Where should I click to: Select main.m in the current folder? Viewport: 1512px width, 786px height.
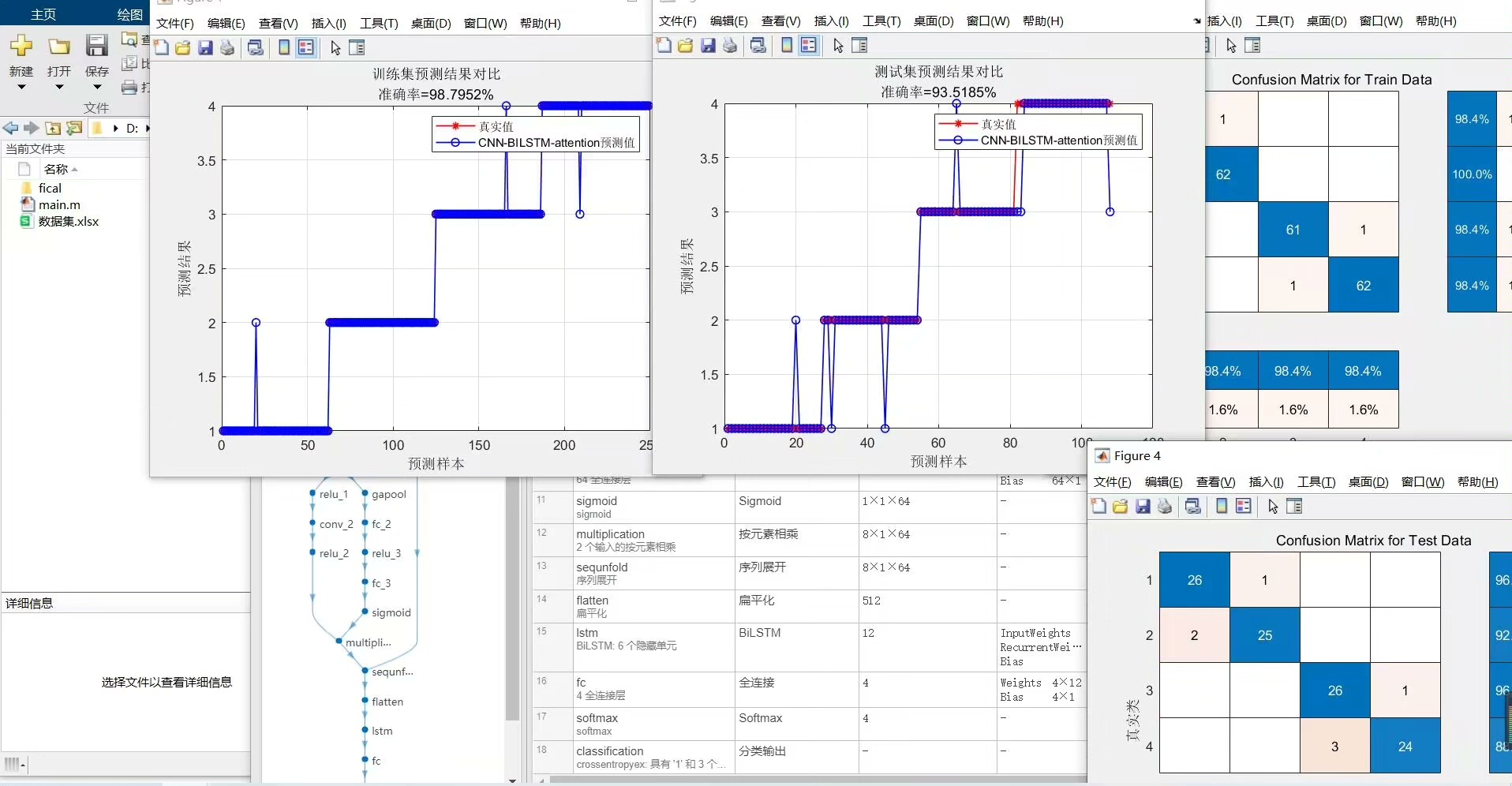click(x=59, y=204)
